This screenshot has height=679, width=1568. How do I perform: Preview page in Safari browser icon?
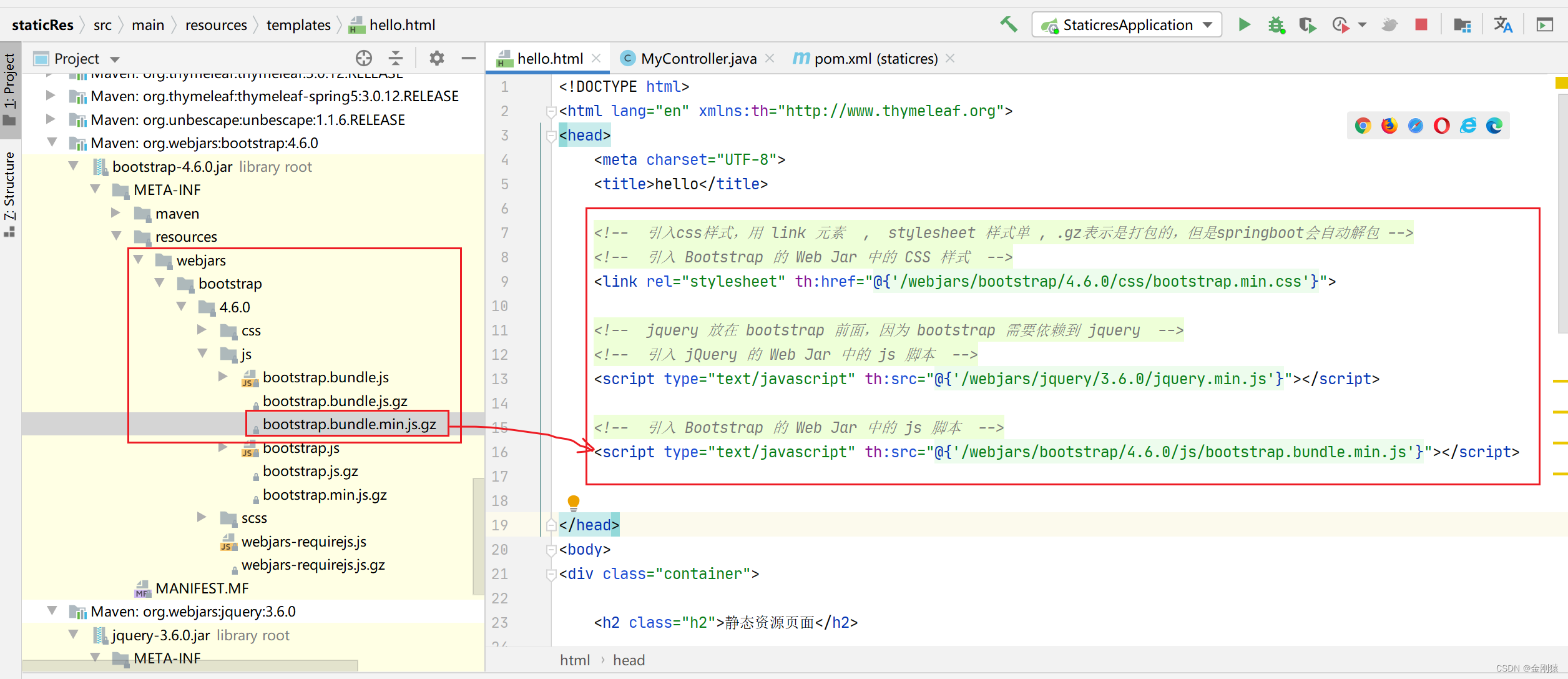coord(1415,126)
